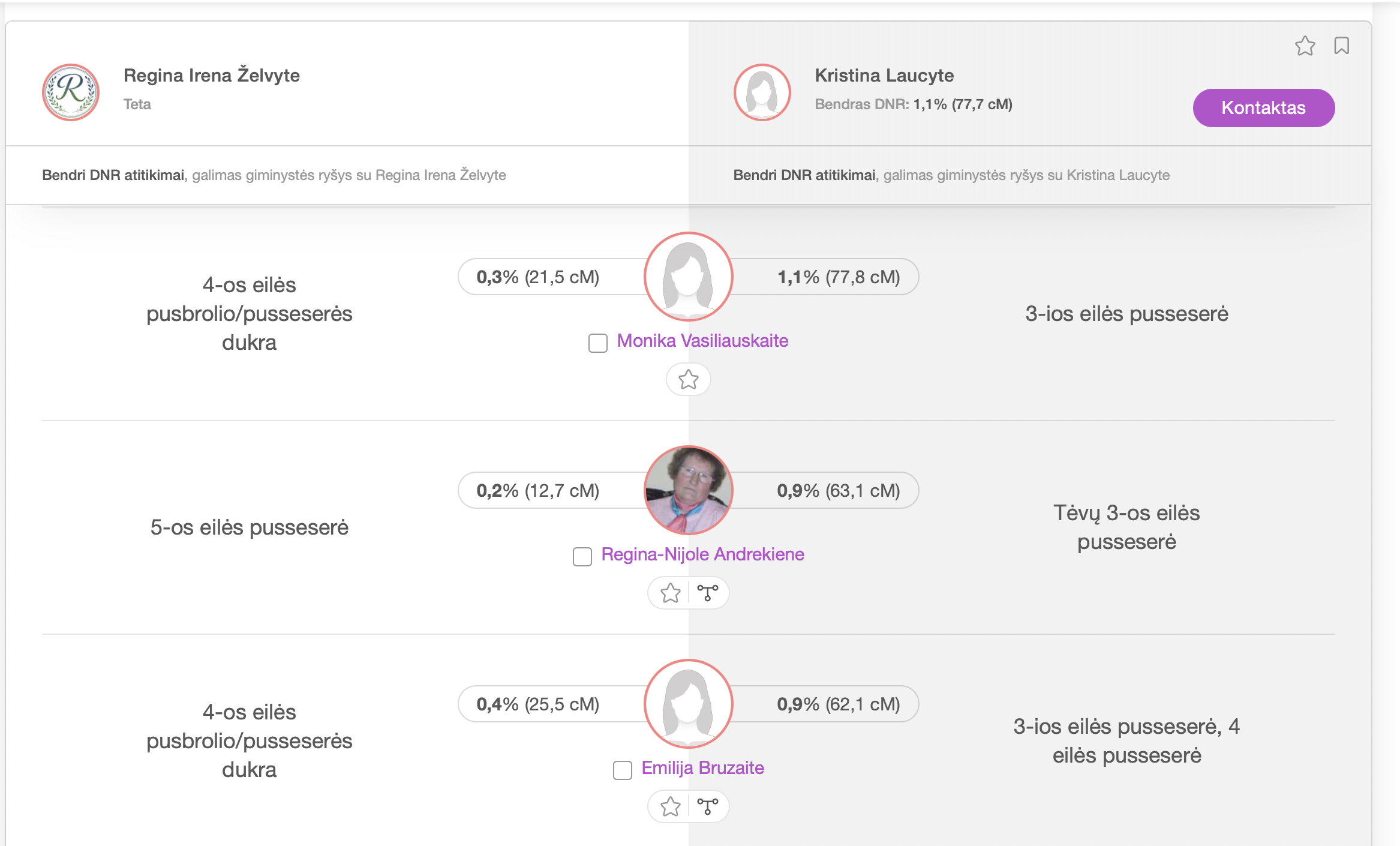Star the Kristina Laucyte match header

(1305, 46)
